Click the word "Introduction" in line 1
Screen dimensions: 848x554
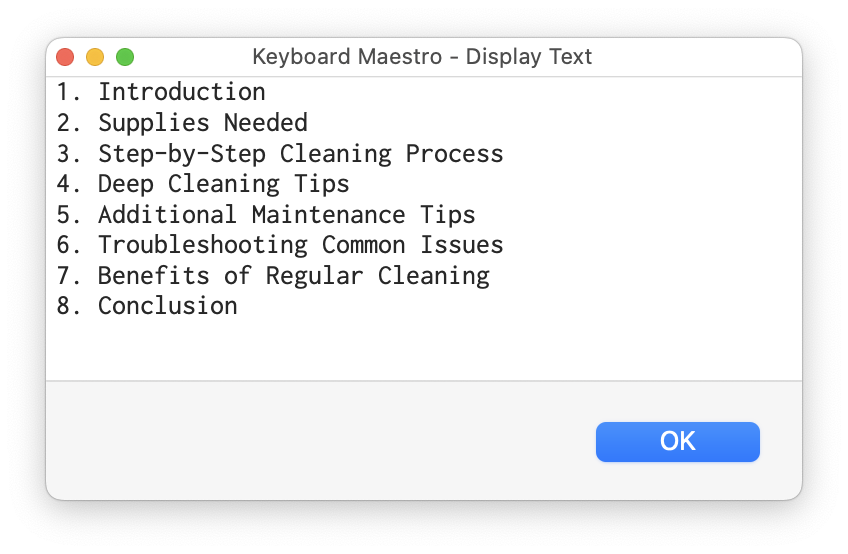click(x=181, y=92)
